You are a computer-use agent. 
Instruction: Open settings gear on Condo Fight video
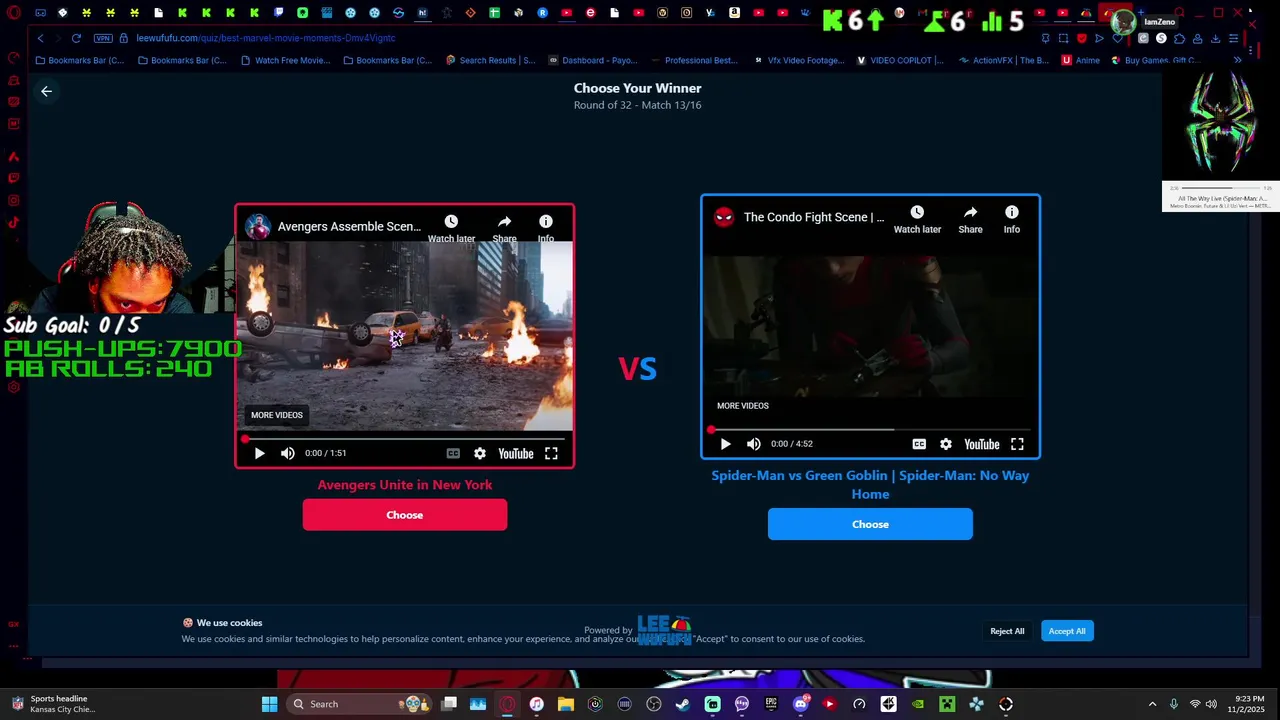click(946, 444)
